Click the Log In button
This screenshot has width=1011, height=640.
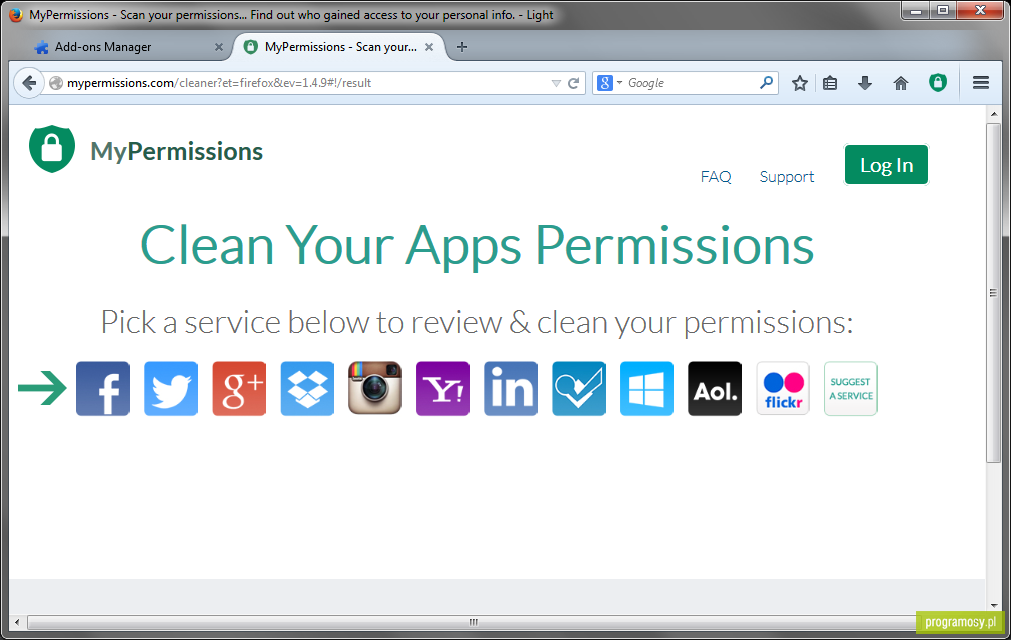pos(887,165)
